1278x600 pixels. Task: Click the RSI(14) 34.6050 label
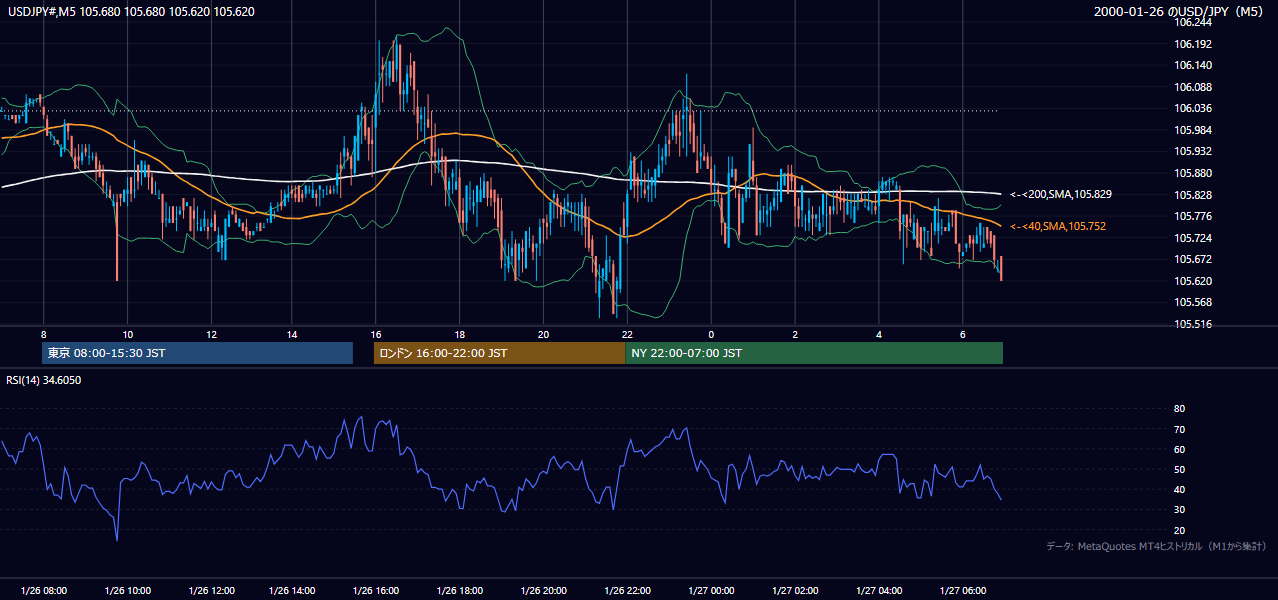pyautogui.click(x=44, y=380)
